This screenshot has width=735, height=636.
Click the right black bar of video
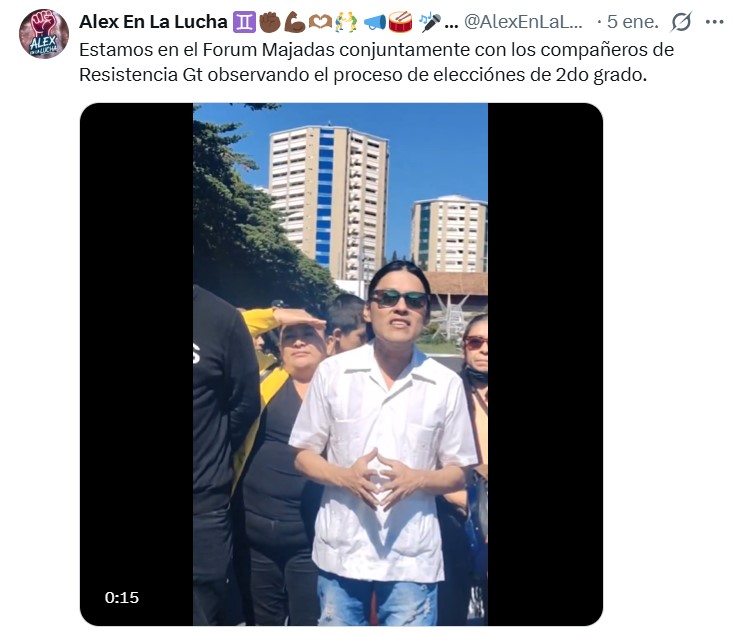545,364
